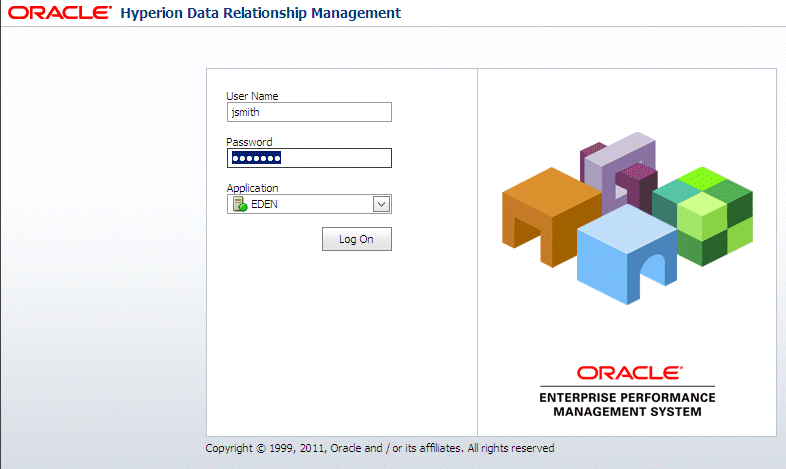Open the Application dropdown showing EDEN
The width and height of the screenshot is (786, 469).
(309, 204)
